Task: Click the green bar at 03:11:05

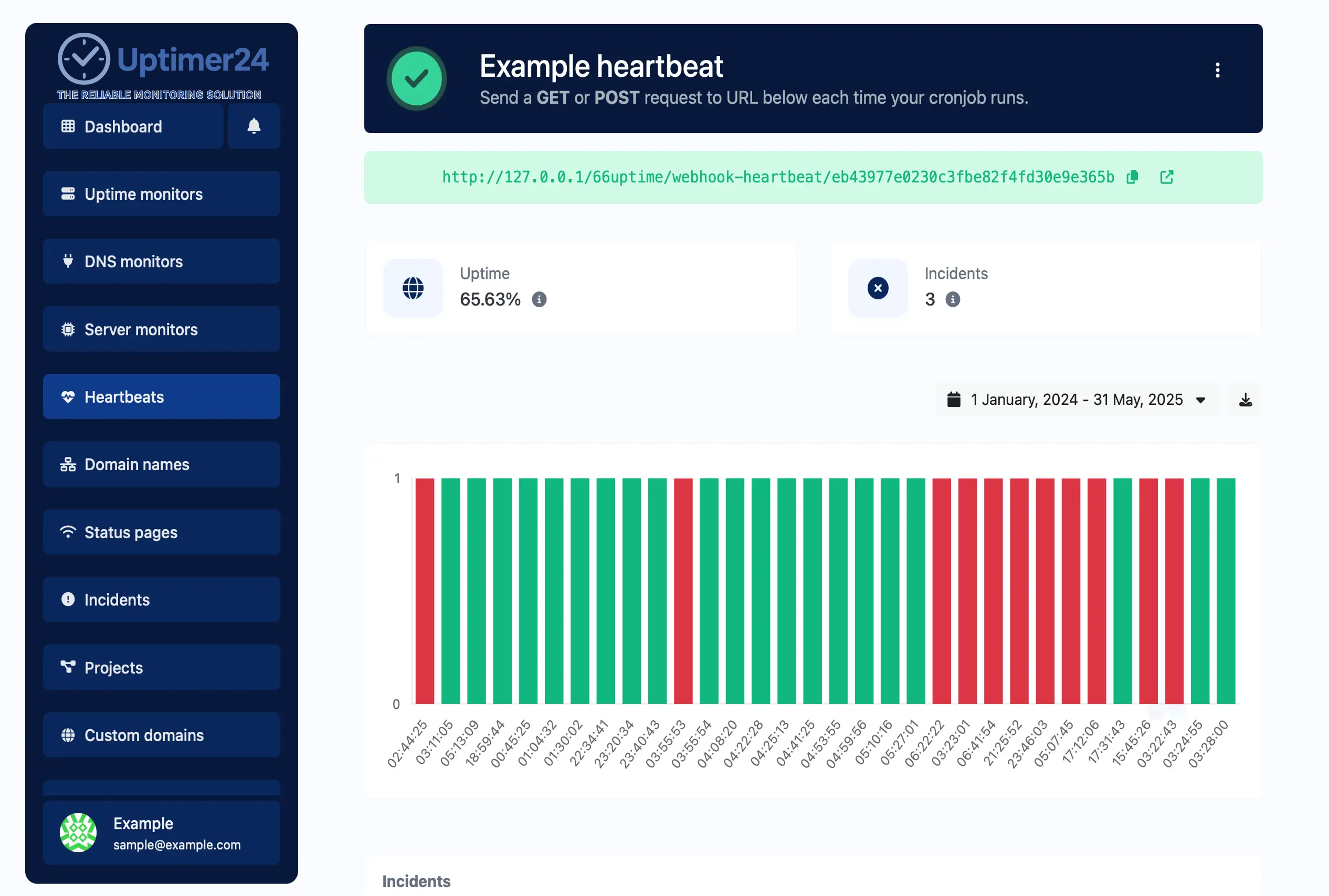Action: 450,591
